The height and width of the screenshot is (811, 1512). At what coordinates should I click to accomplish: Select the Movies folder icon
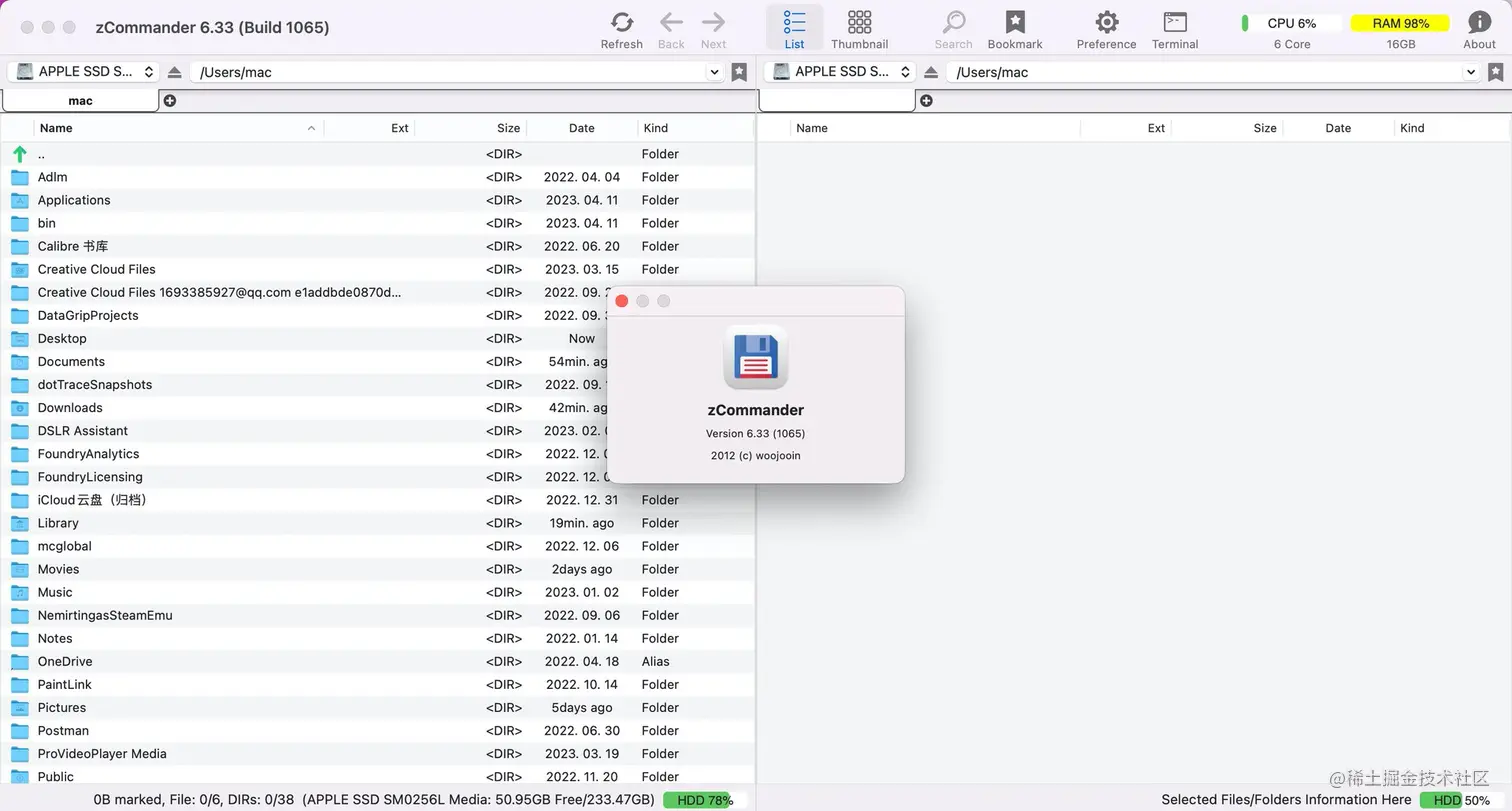click(x=20, y=569)
